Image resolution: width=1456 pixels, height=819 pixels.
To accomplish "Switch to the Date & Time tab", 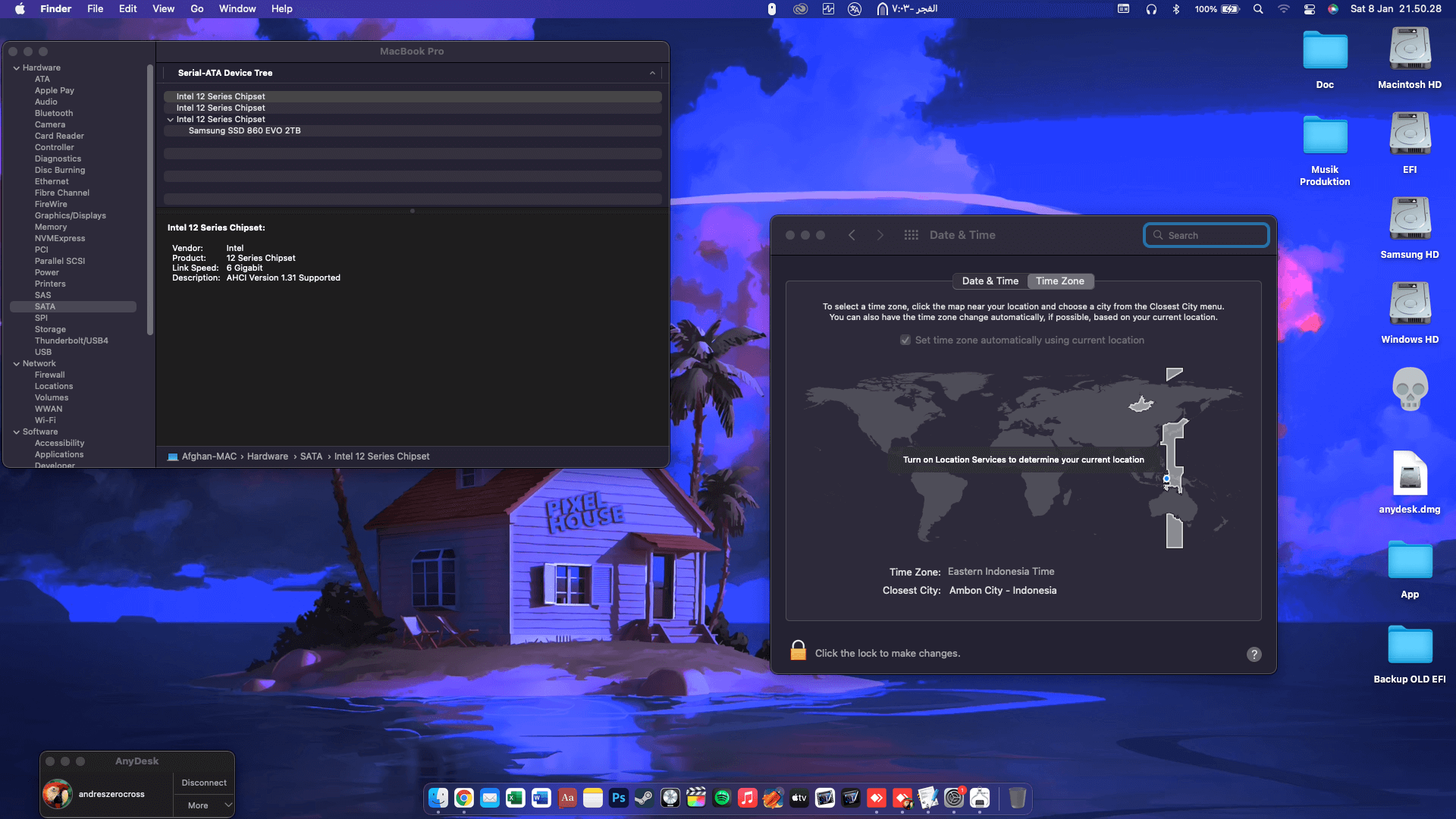I will (x=990, y=281).
